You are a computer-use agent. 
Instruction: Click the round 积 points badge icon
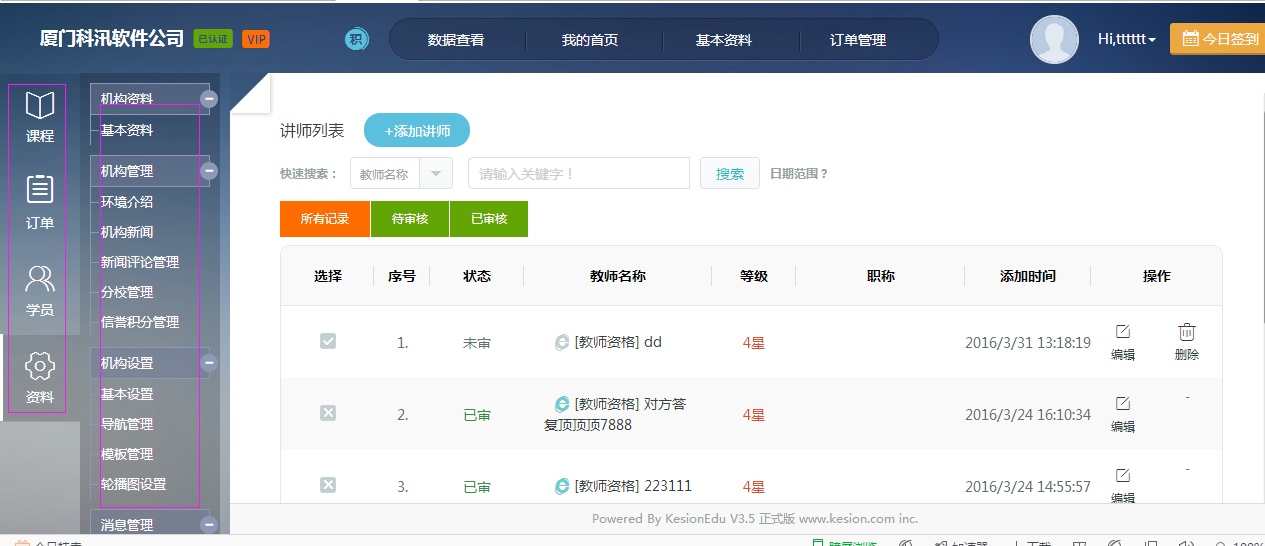tap(357, 39)
